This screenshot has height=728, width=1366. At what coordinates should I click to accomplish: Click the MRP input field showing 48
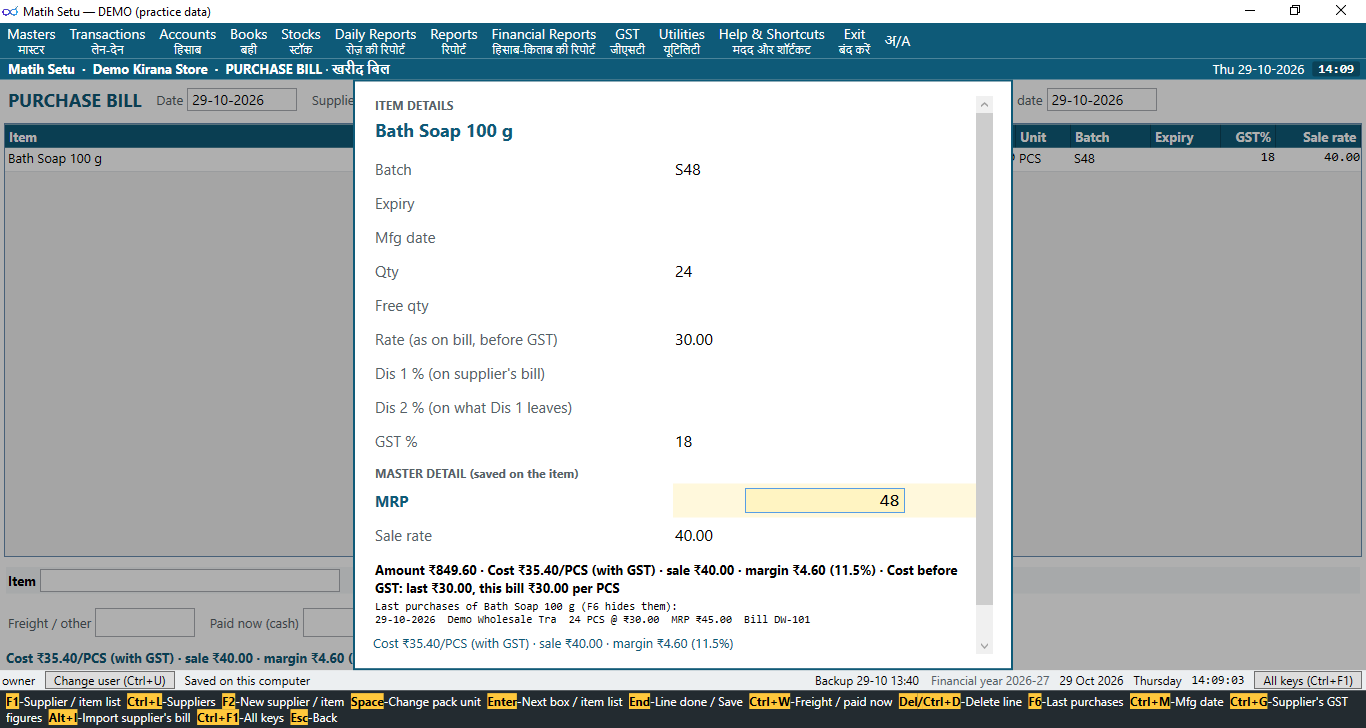[x=824, y=501]
